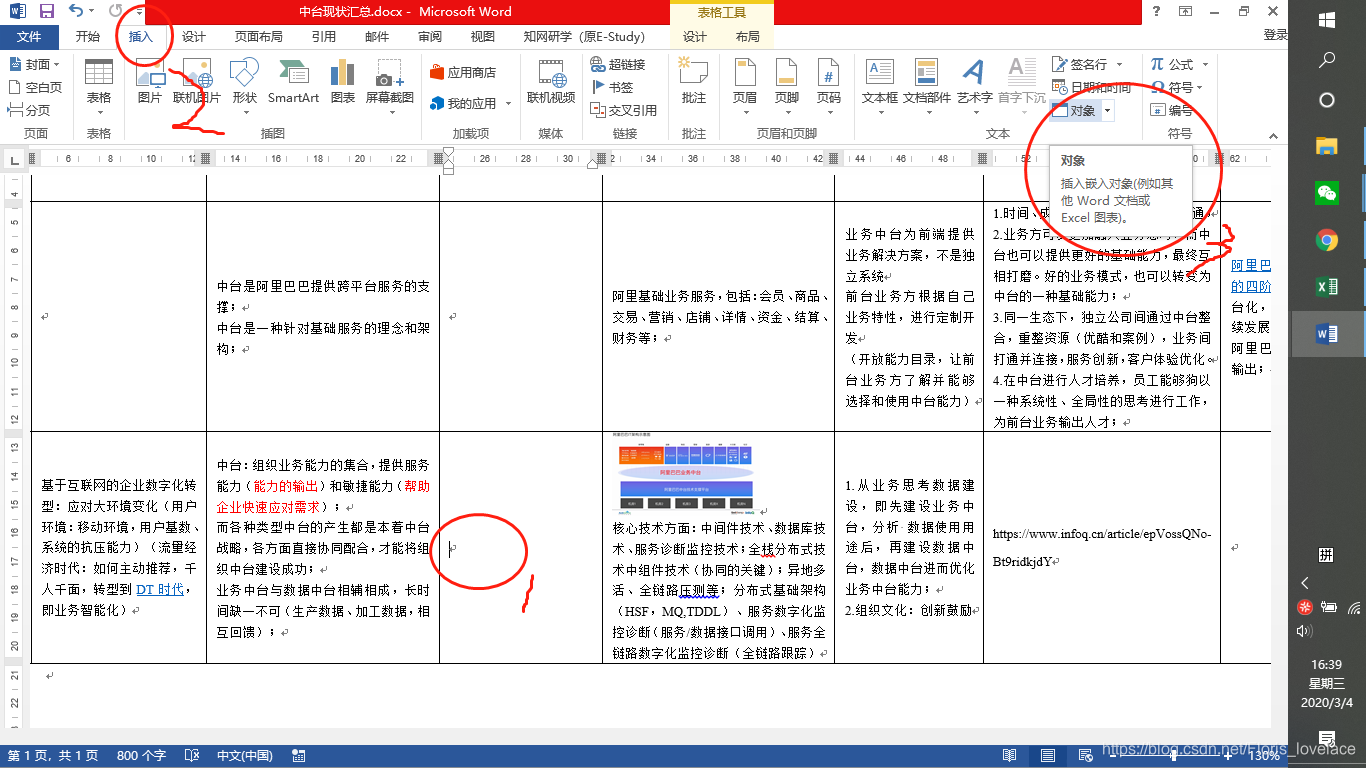The image size is (1366, 768).
Task: Insert an embedded 对象 object
Action: click(x=1075, y=110)
